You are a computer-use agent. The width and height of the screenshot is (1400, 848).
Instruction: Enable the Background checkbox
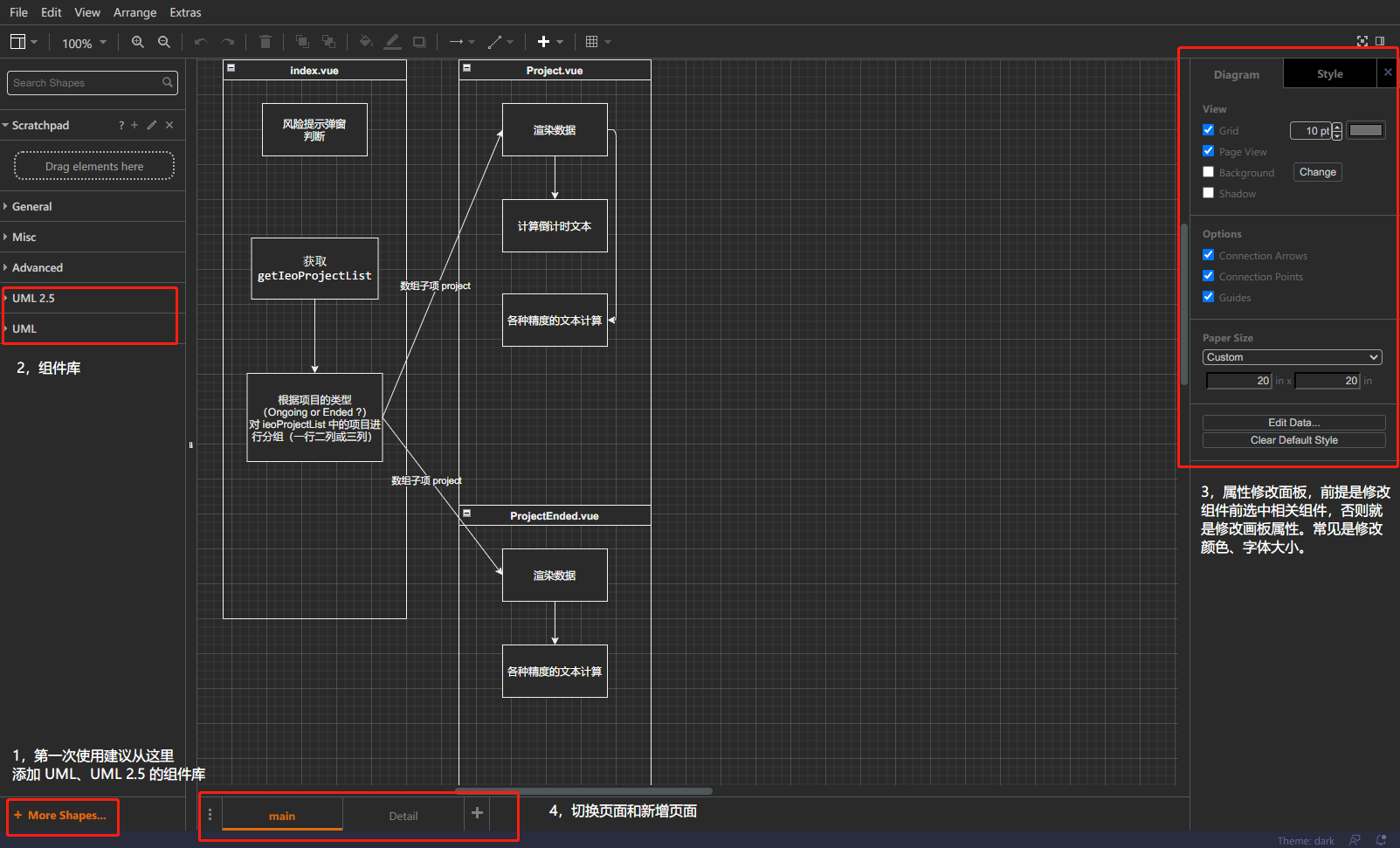(x=1208, y=172)
